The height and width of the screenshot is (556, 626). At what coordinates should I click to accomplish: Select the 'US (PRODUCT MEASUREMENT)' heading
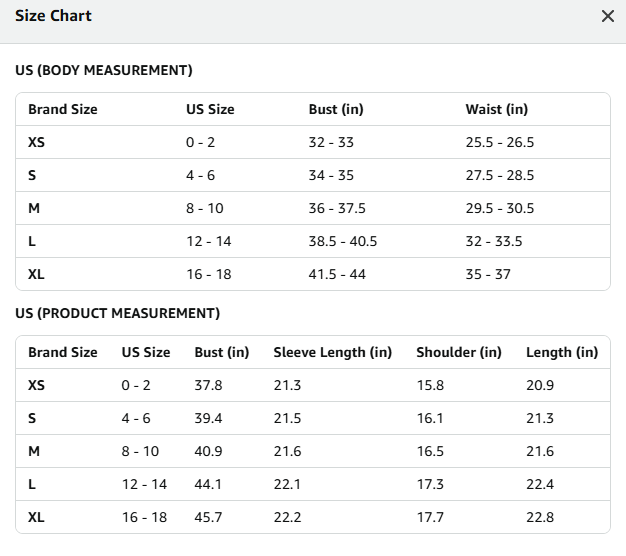[x=117, y=313]
